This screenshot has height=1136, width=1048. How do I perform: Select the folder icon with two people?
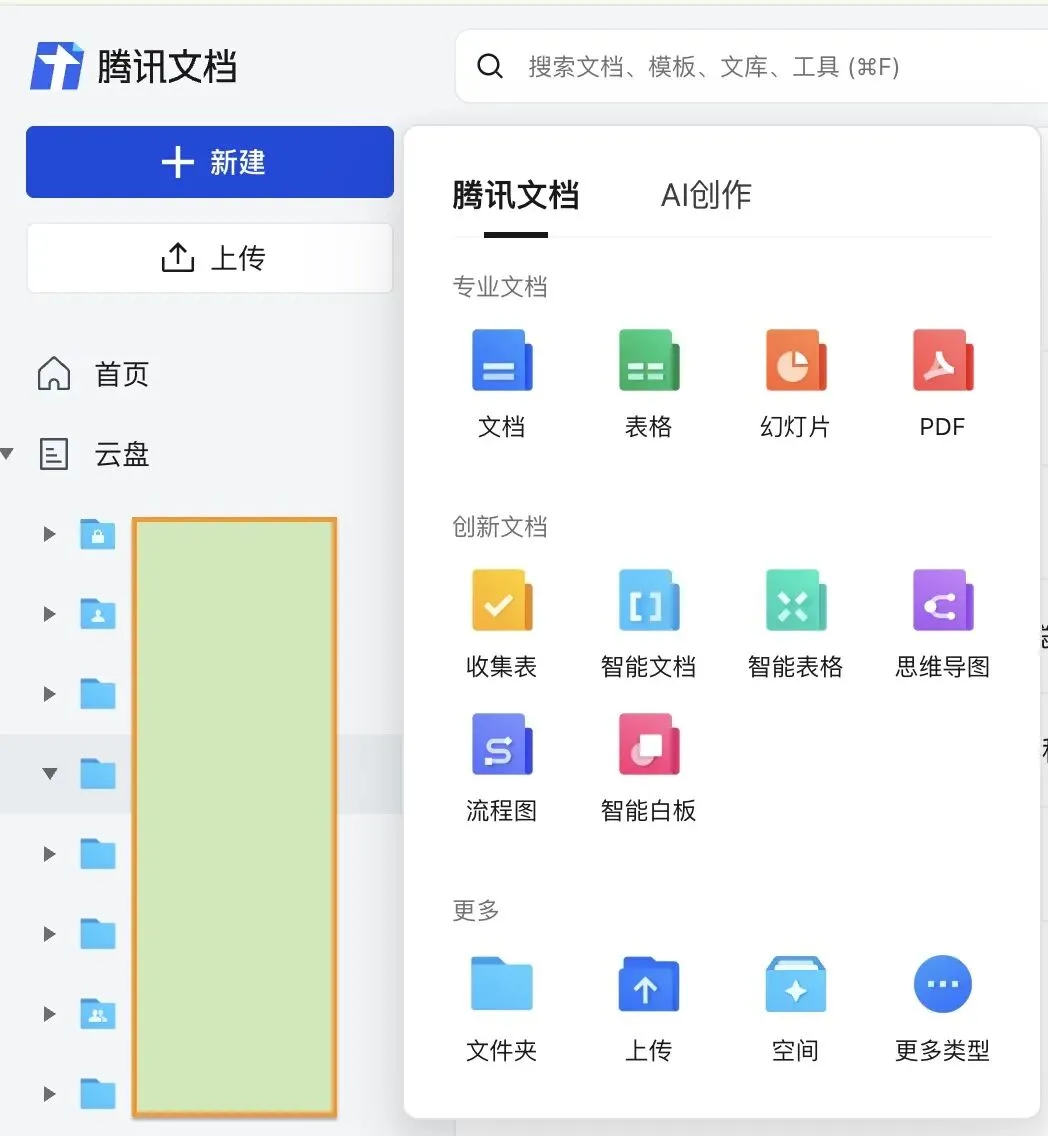point(98,1014)
